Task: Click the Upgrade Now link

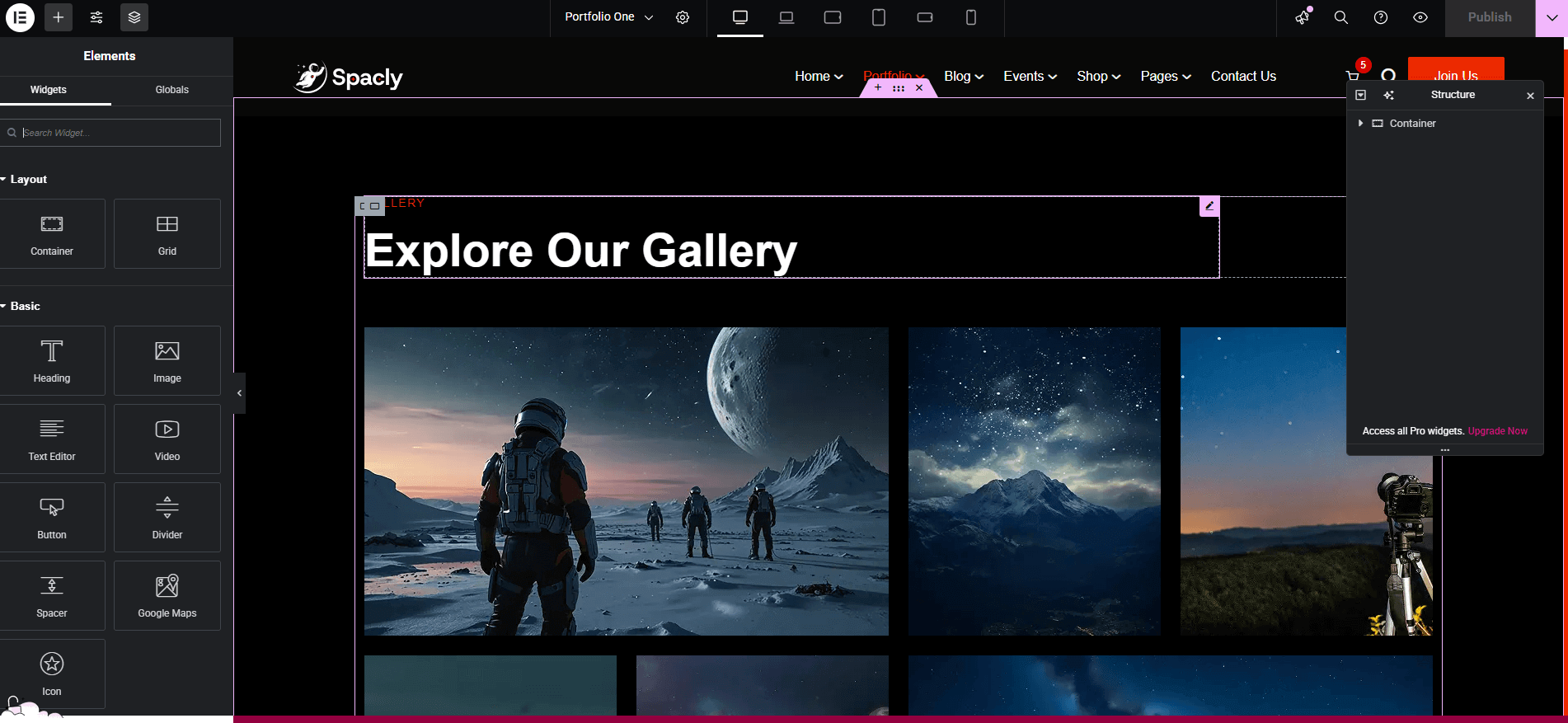Action: tap(1498, 431)
